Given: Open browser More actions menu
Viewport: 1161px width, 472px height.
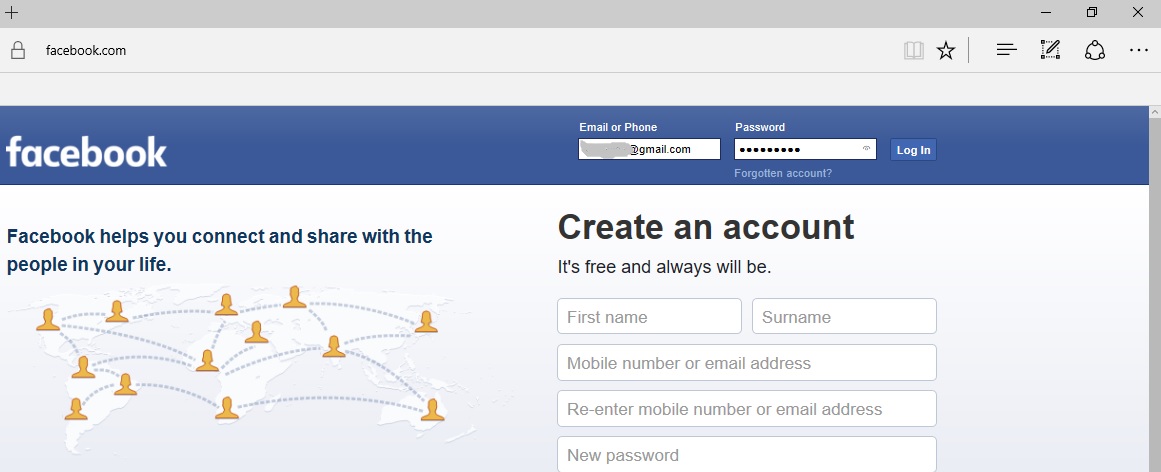Looking at the screenshot, I should pos(1138,50).
